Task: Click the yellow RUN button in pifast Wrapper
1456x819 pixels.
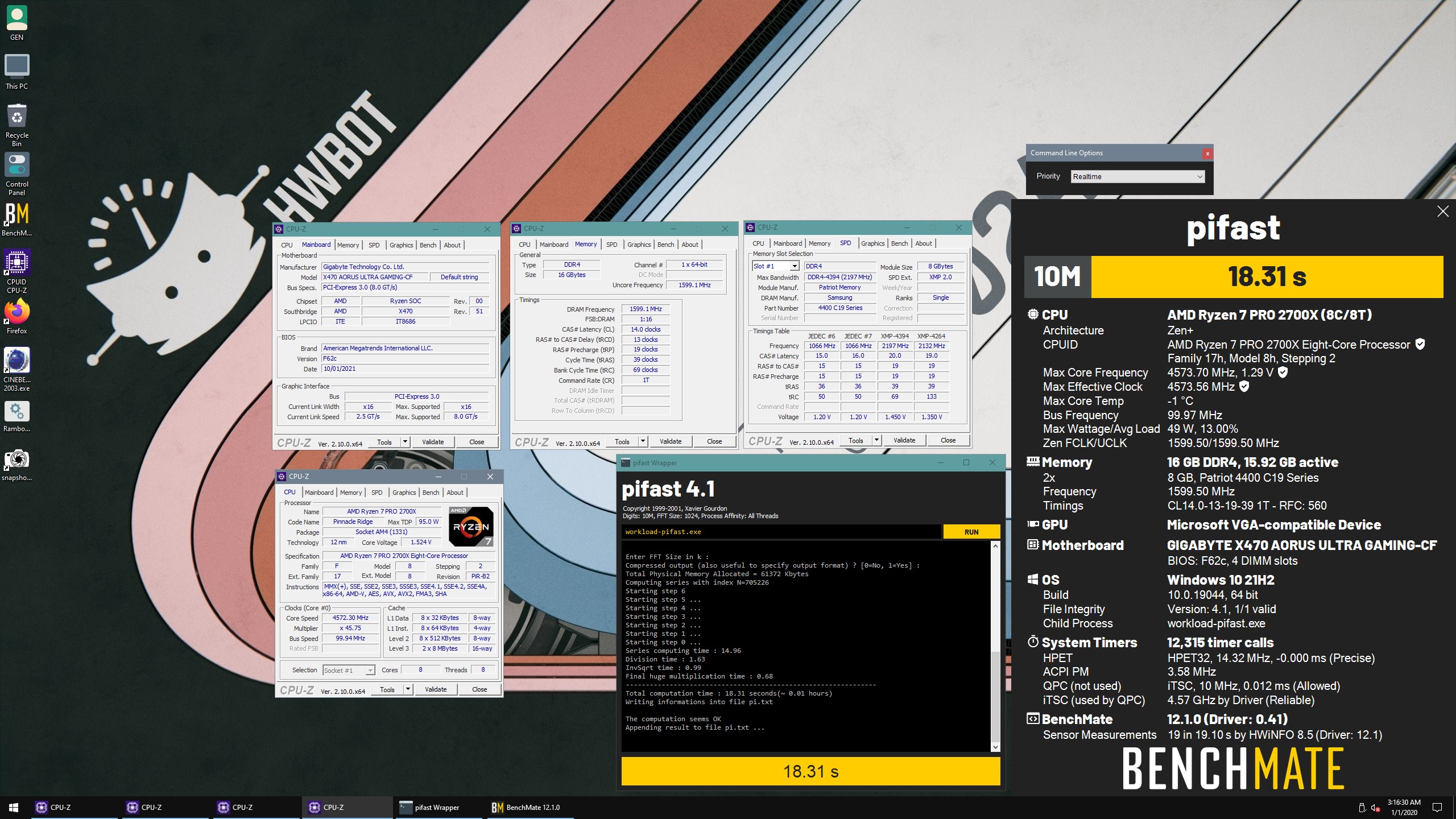Action: point(971,532)
